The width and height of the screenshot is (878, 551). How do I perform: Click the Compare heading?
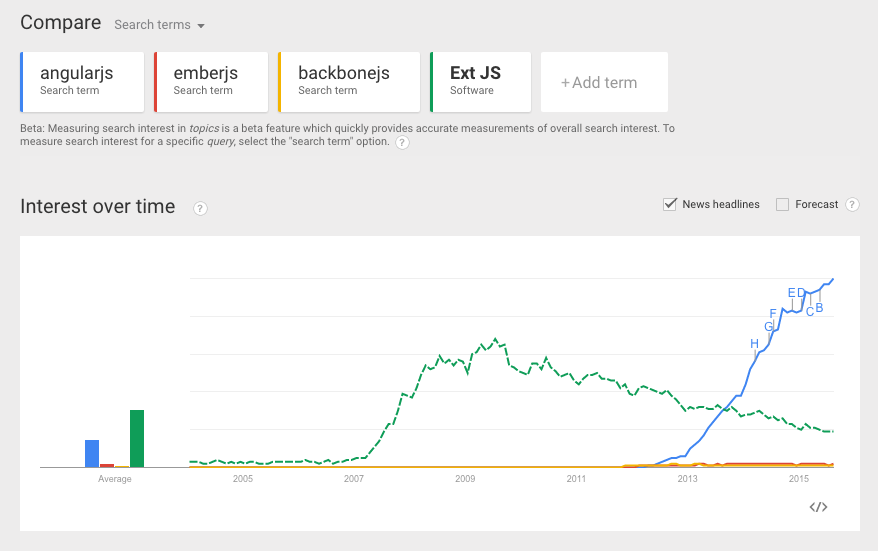point(60,23)
